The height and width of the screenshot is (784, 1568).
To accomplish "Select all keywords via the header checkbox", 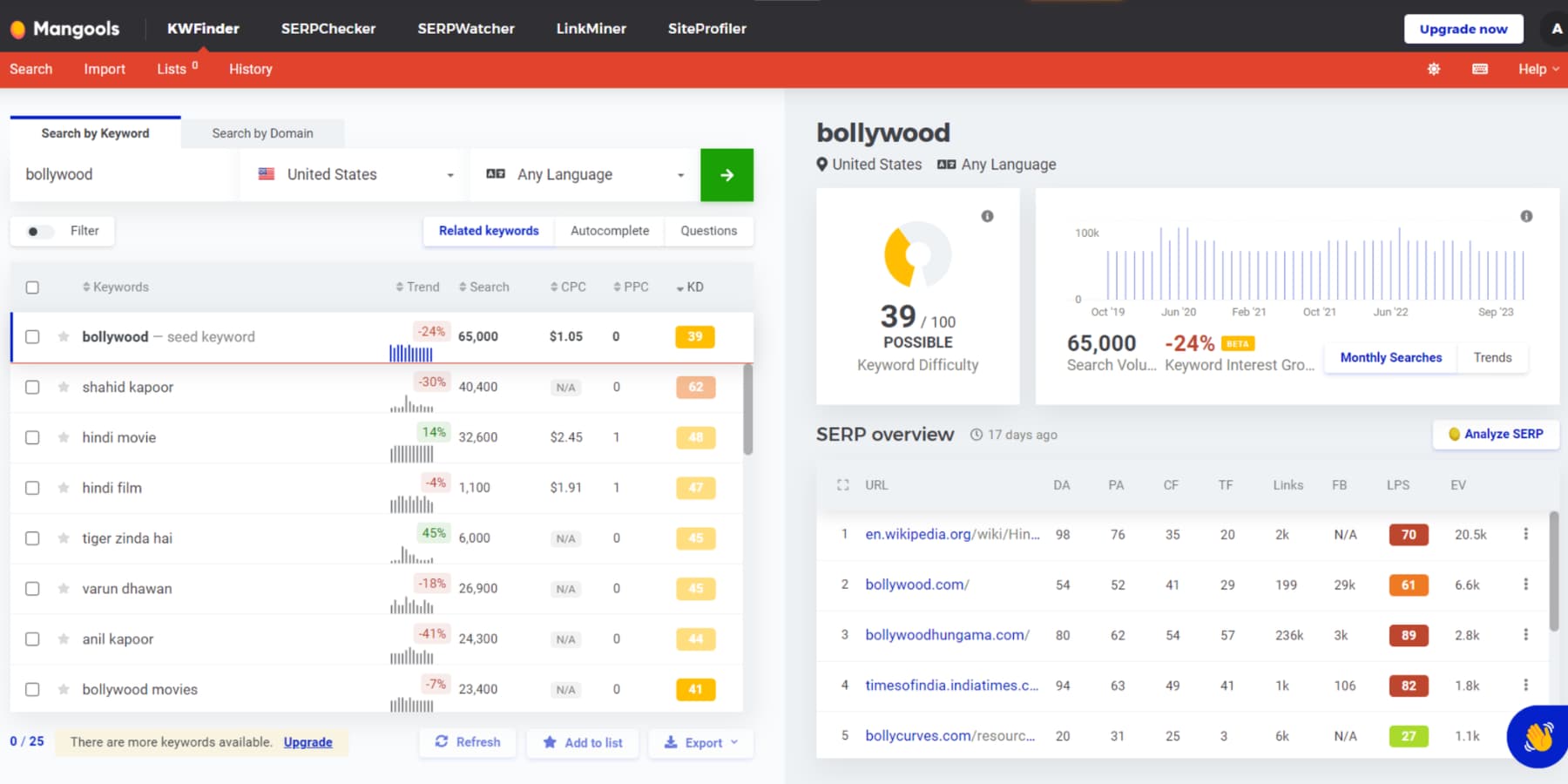I will (32, 286).
